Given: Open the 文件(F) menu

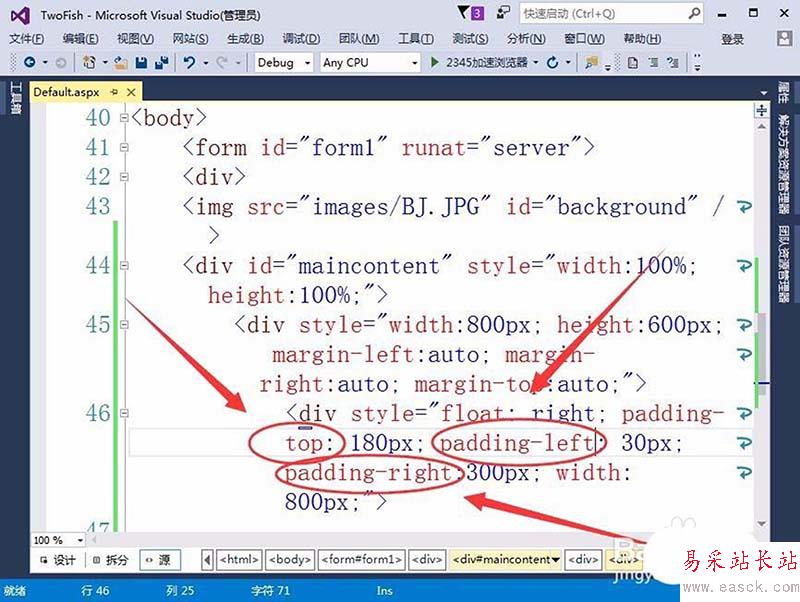Looking at the screenshot, I should [x=27, y=39].
